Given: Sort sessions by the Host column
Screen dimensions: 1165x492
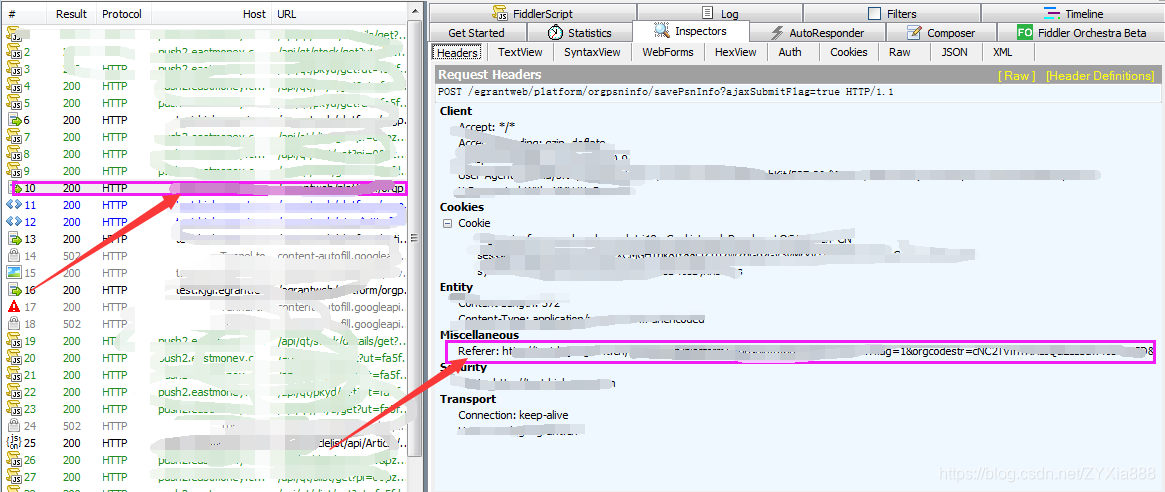Looking at the screenshot, I should (x=212, y=14).
